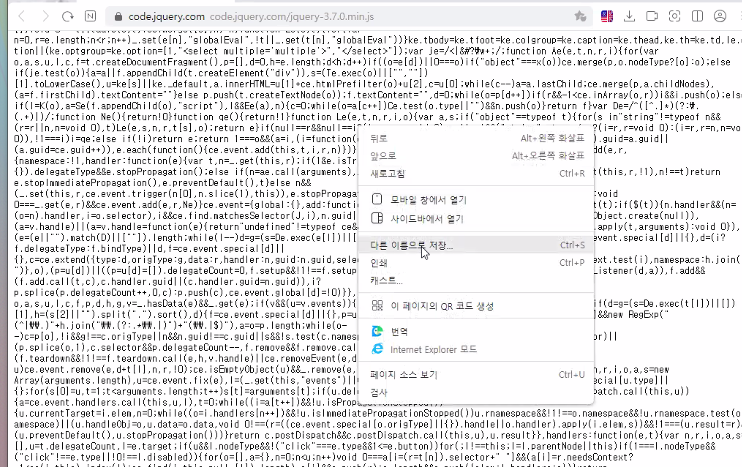Screen dimensions: 742x467
Task: Toggle split view with the dual-pane icon
Action: (x=697, y=17)
